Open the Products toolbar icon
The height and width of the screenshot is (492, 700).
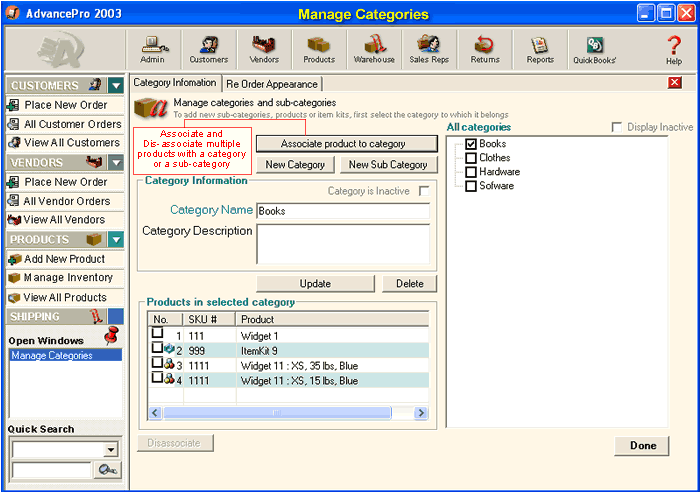319,50
